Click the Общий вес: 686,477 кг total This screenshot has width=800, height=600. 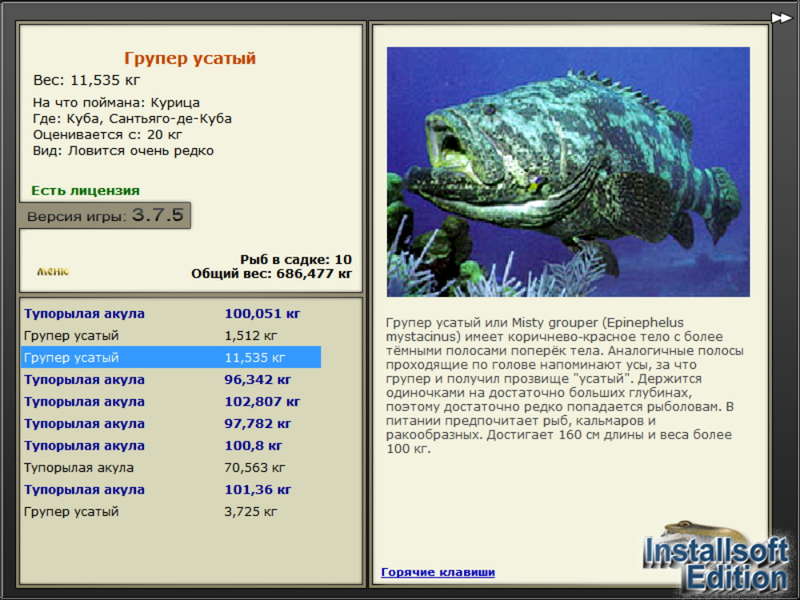click(x=271, y=273)
